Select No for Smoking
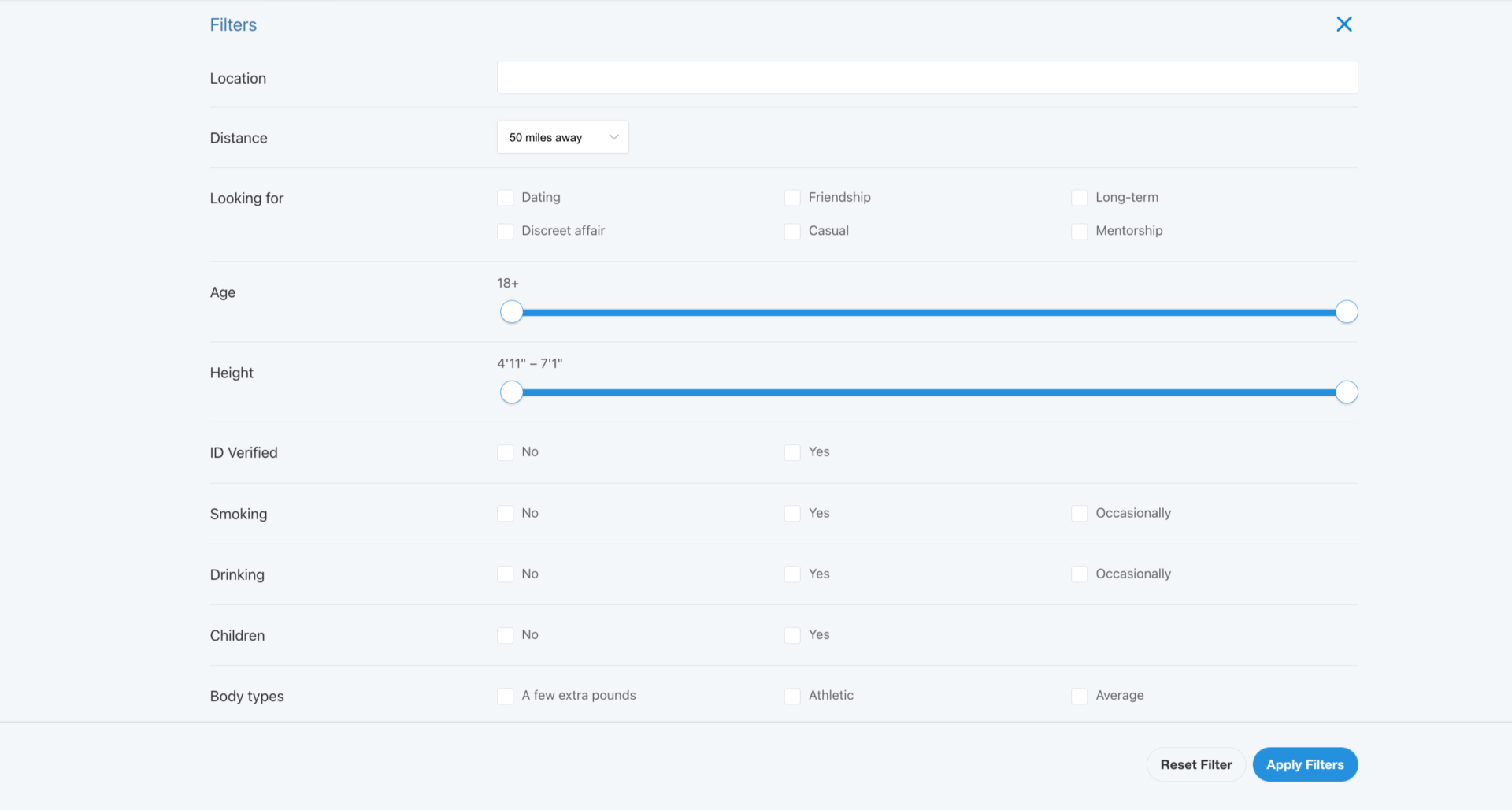This screenshot has height=810, width=1512. 506,514
